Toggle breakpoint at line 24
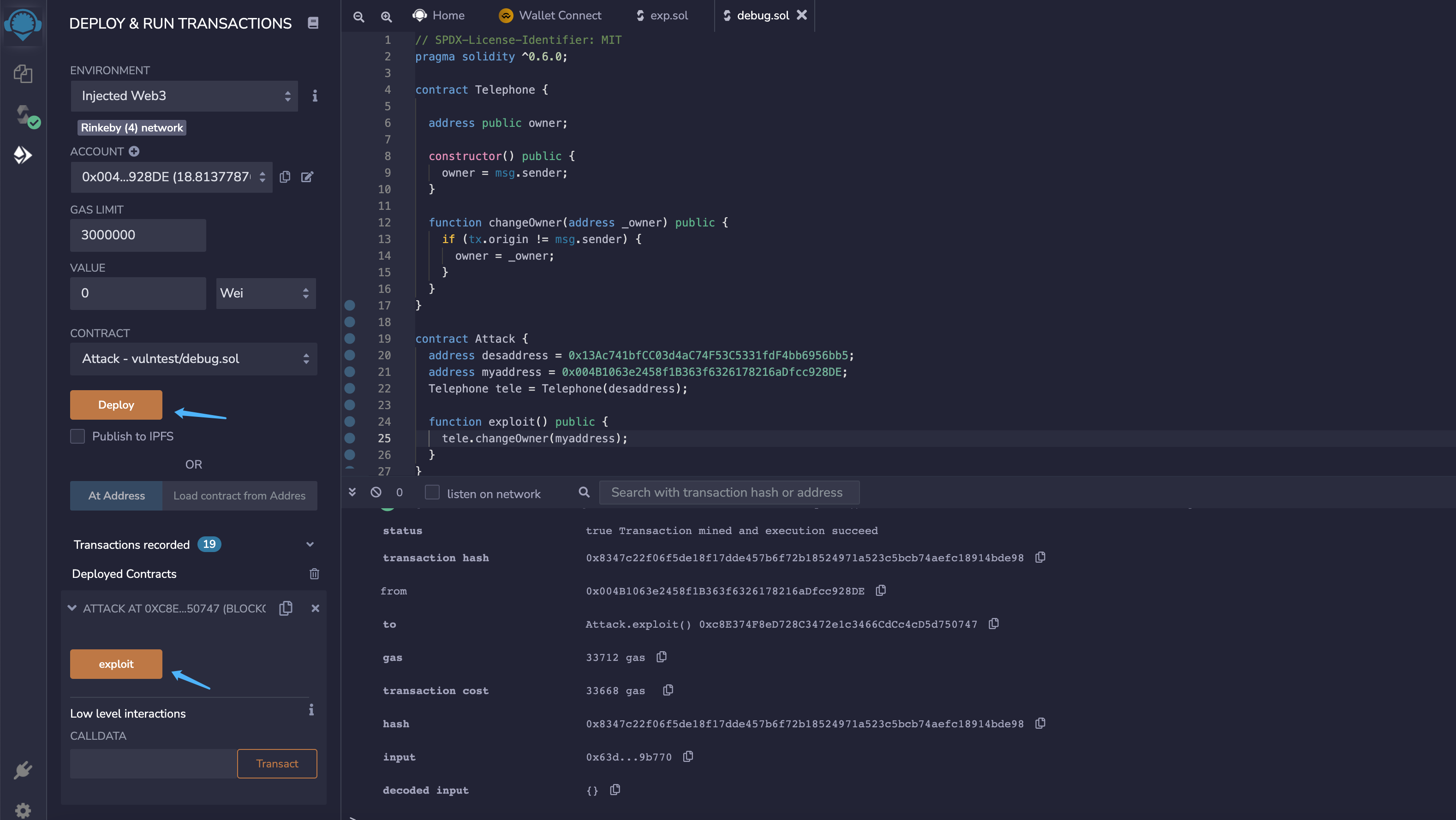 [x=350, y=422]
